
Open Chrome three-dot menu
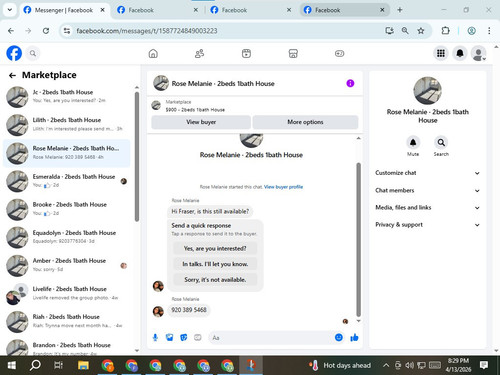pyautogui.click(x=489, y=31)
